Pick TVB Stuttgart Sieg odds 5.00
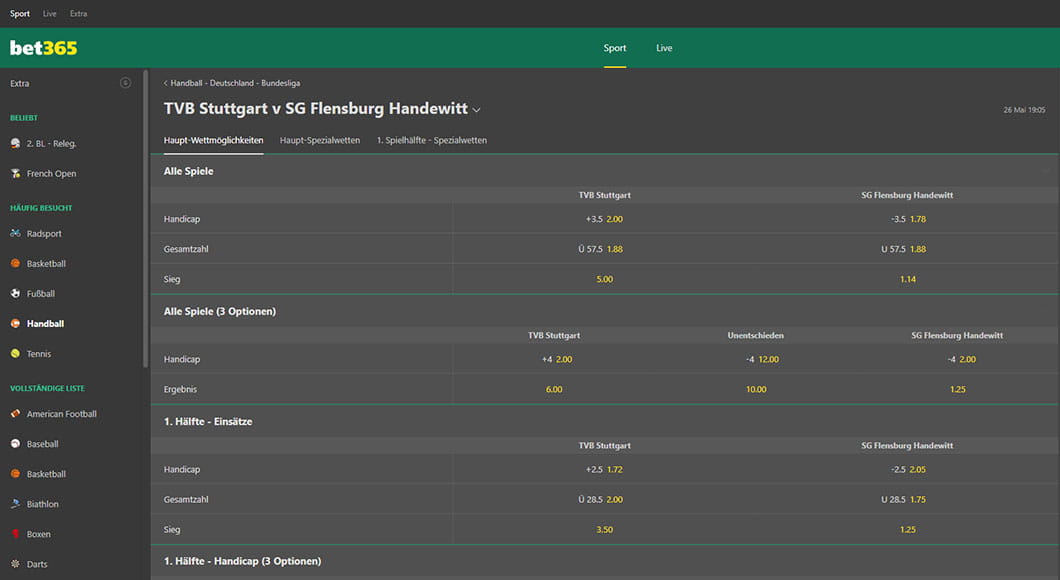1060x580 pixels. (x=604, y=279)
